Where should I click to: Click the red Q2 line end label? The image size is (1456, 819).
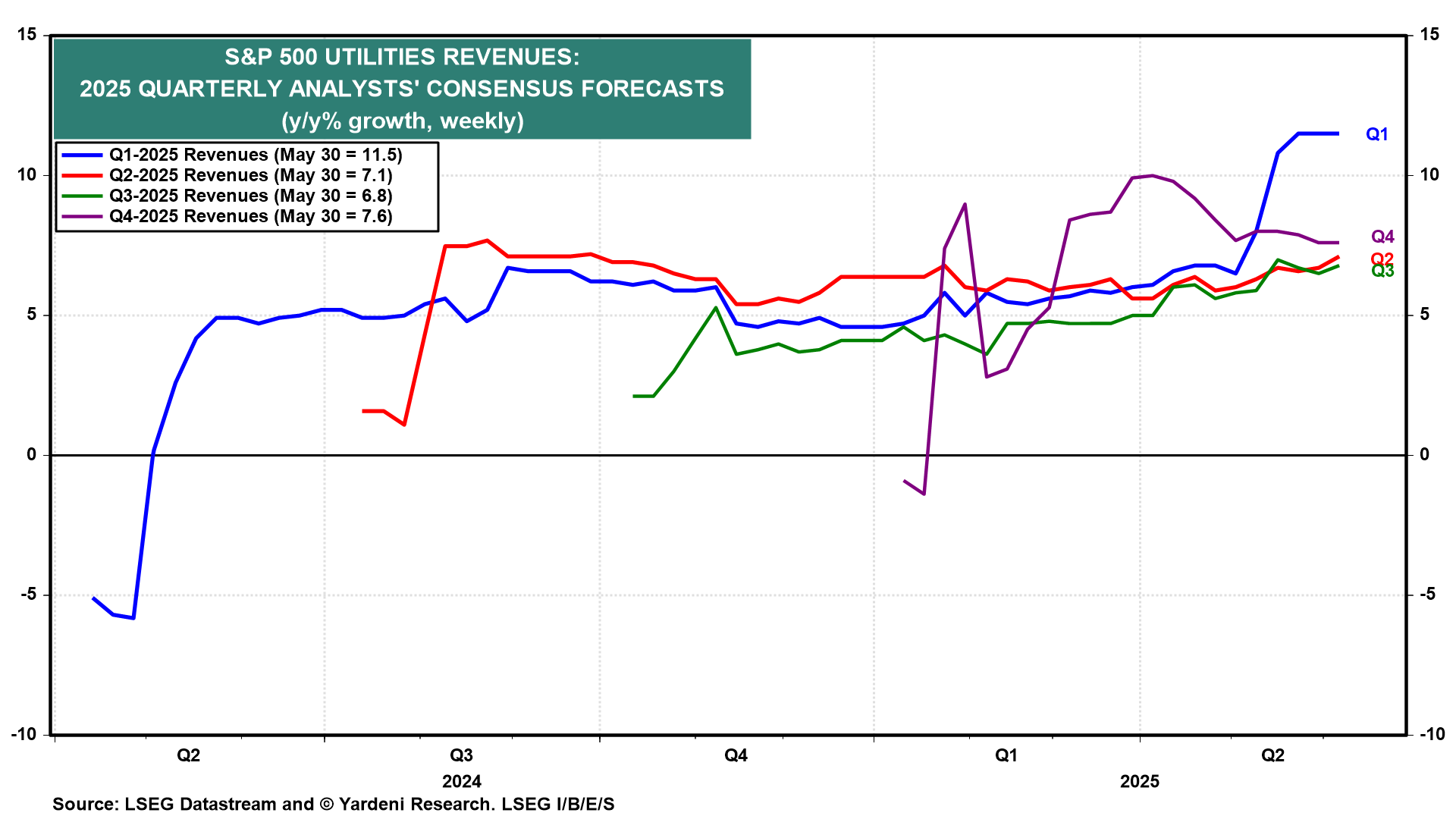coord(1382,259)
